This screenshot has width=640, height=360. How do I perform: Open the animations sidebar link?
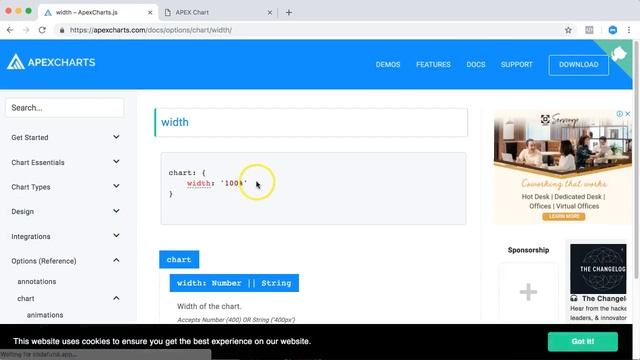[x=45, y=315]
